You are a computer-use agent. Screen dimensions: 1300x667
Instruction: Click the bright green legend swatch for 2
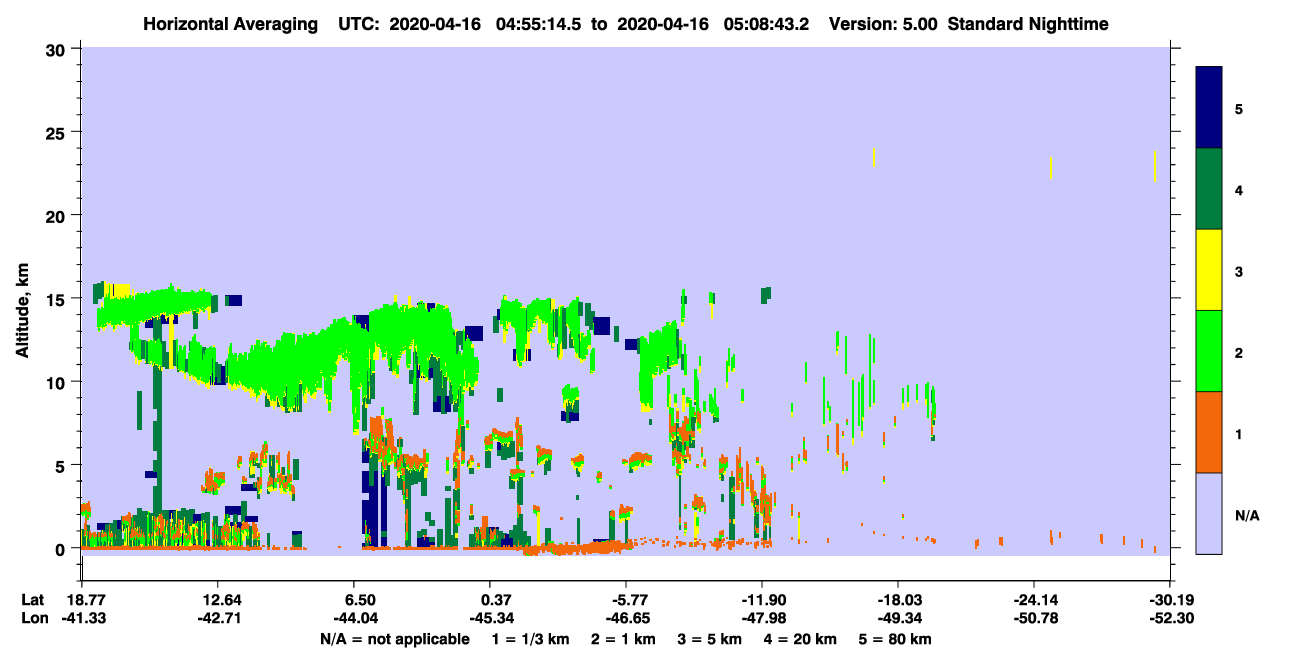pos(1209,351)
